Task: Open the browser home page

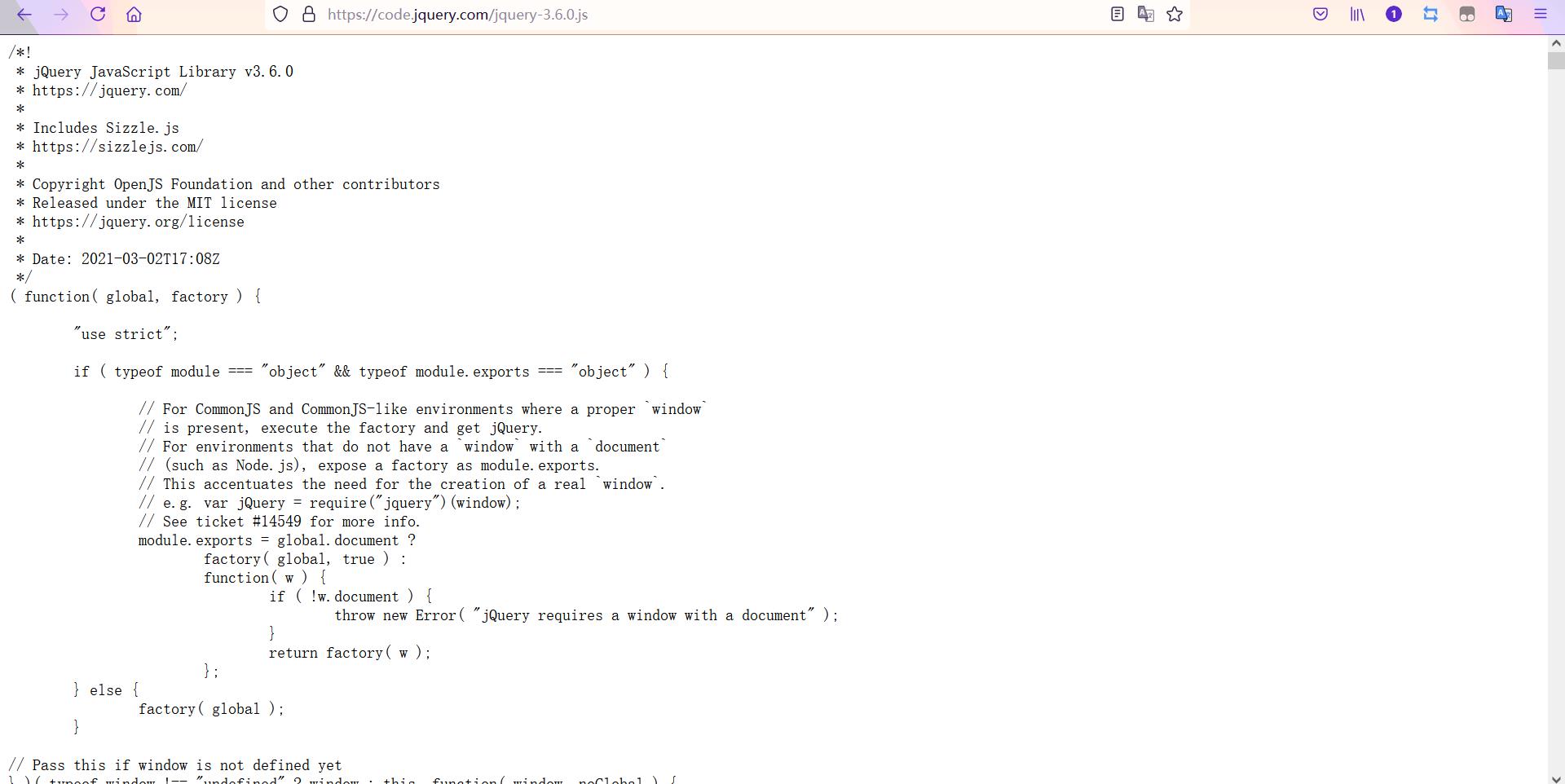Action: pyautogui.click(x=134, y=15)
